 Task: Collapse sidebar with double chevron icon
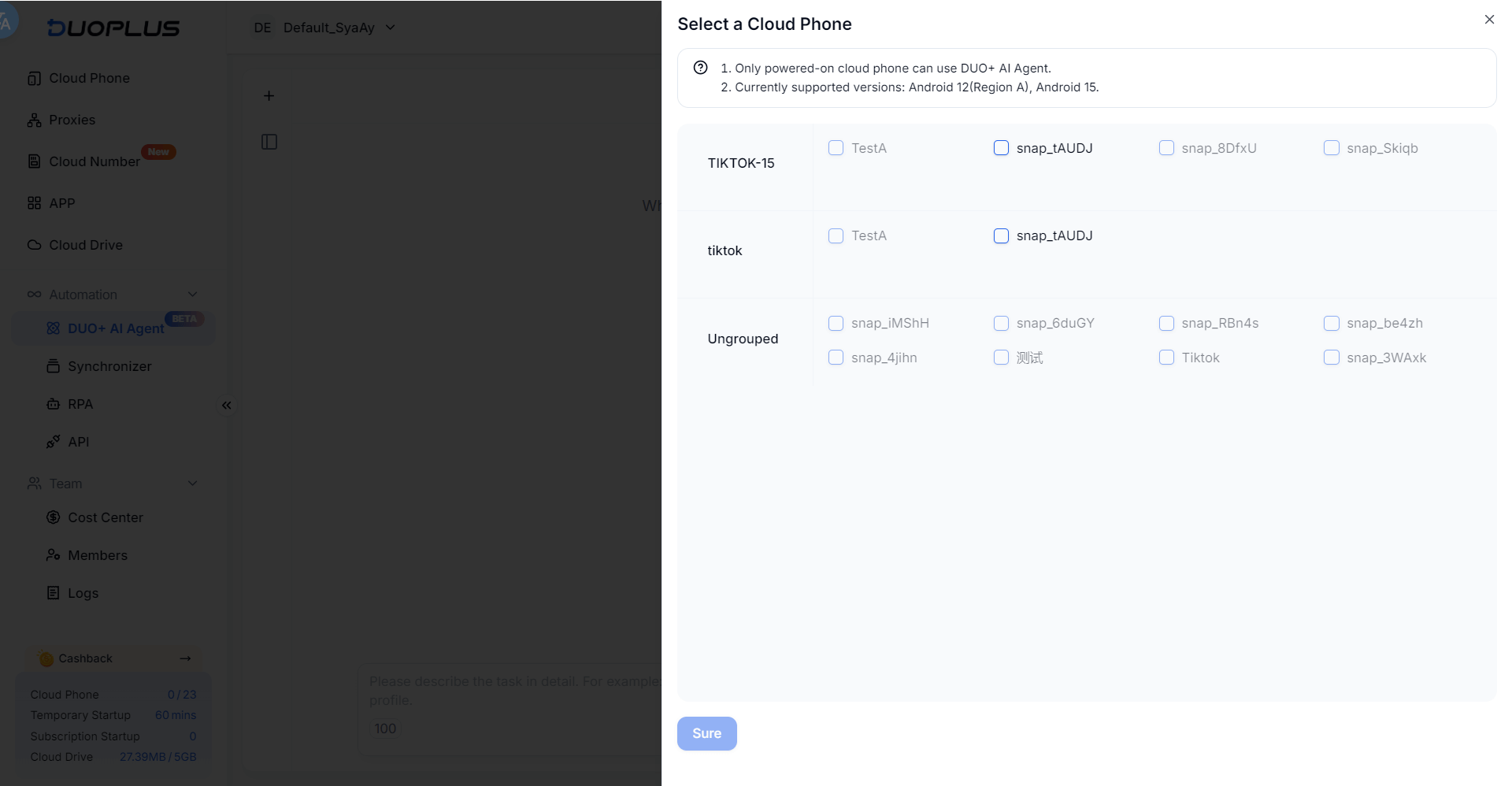click(x=227, y=406)
